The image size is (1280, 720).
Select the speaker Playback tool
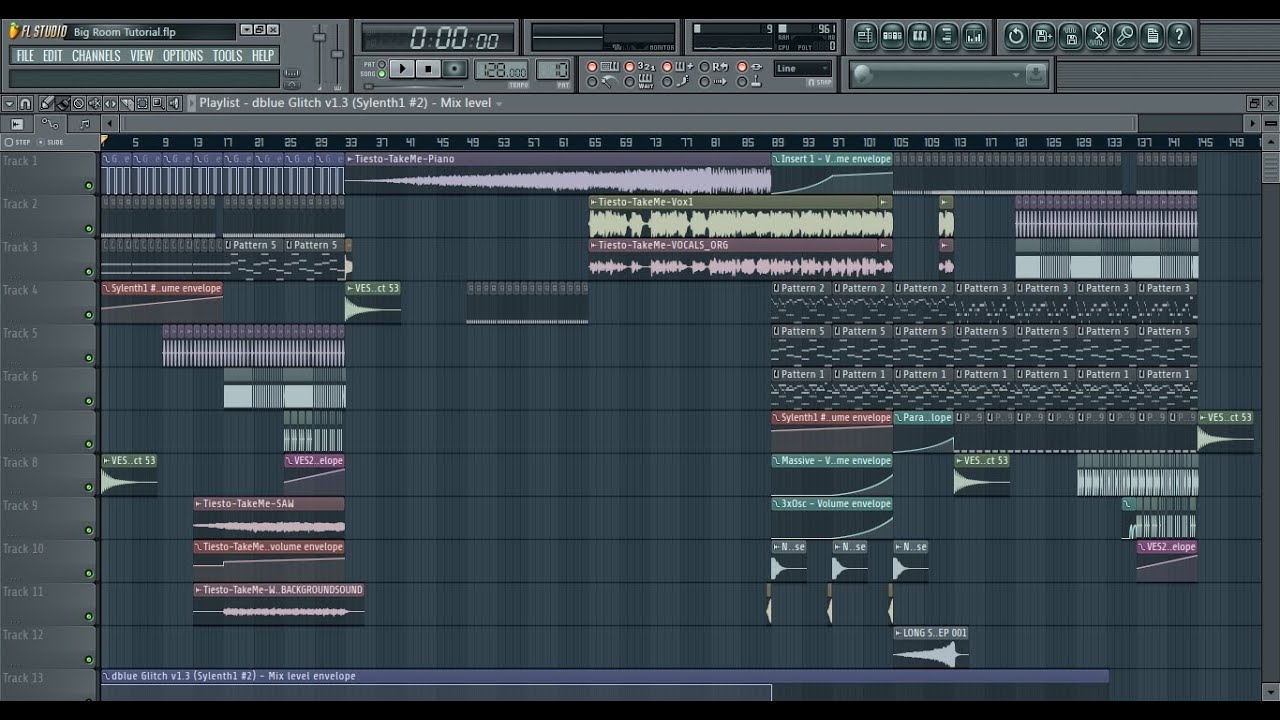(174, 103)
